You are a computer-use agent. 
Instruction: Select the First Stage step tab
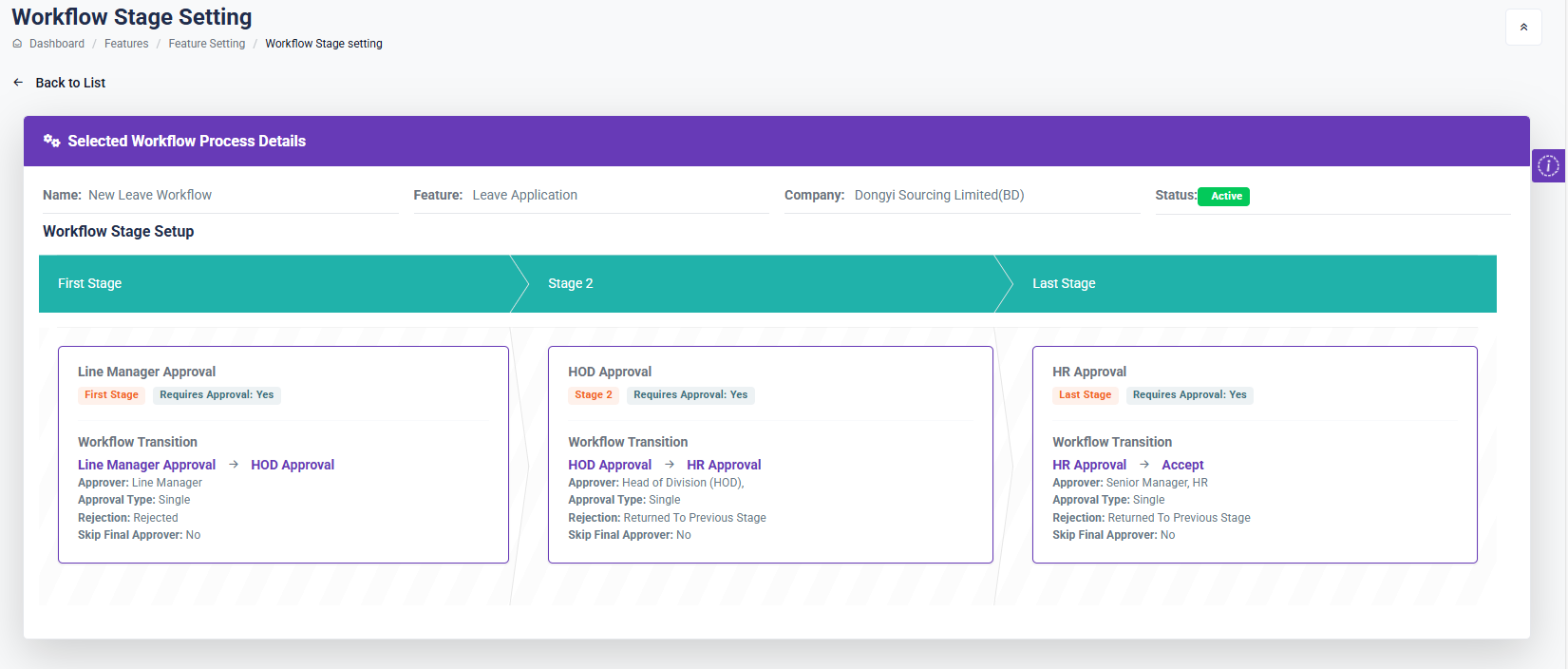click(90, 283)
